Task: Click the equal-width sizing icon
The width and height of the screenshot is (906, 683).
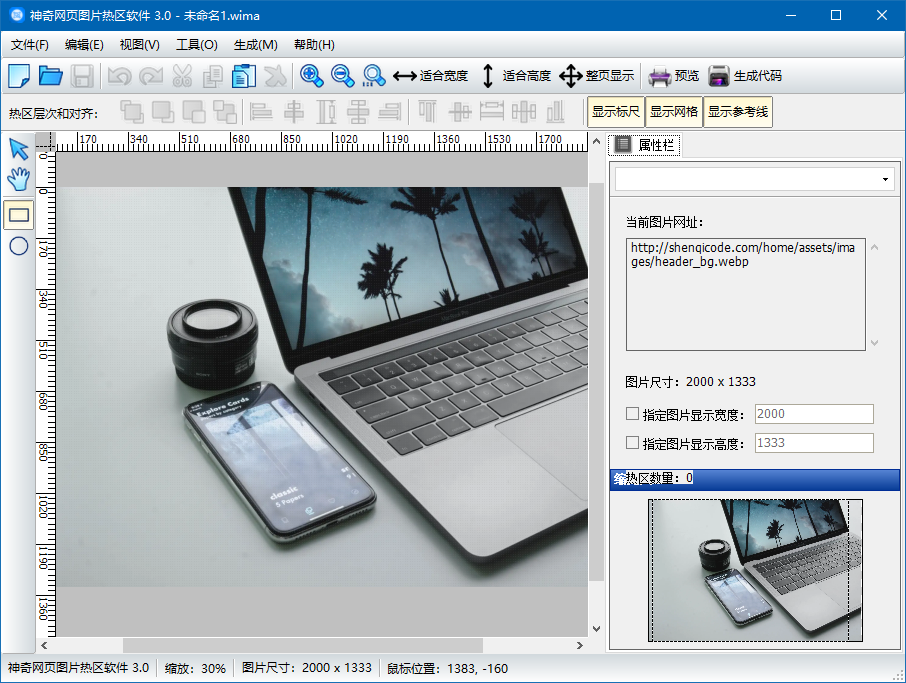Action: (x=326, y=112)
